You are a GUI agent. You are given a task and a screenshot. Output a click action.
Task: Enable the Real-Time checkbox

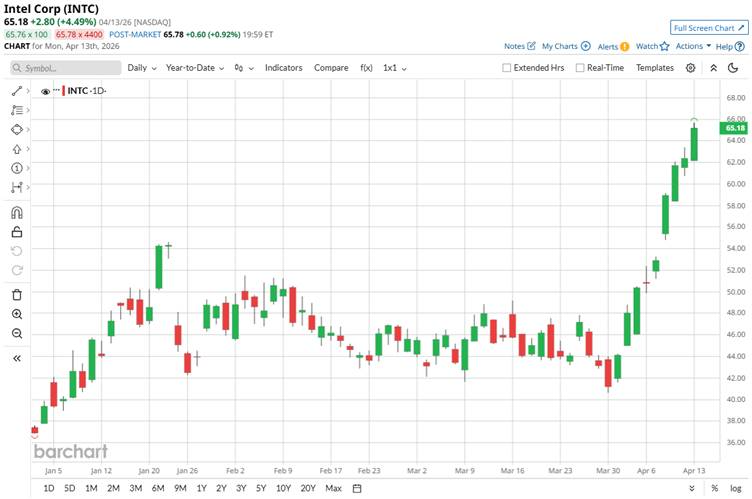coord(580,68)
